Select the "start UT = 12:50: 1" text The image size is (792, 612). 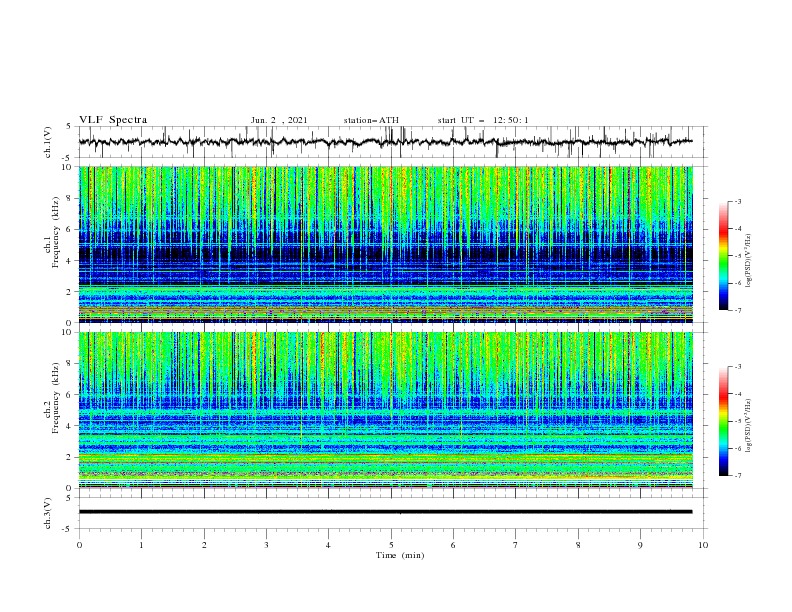483,120
